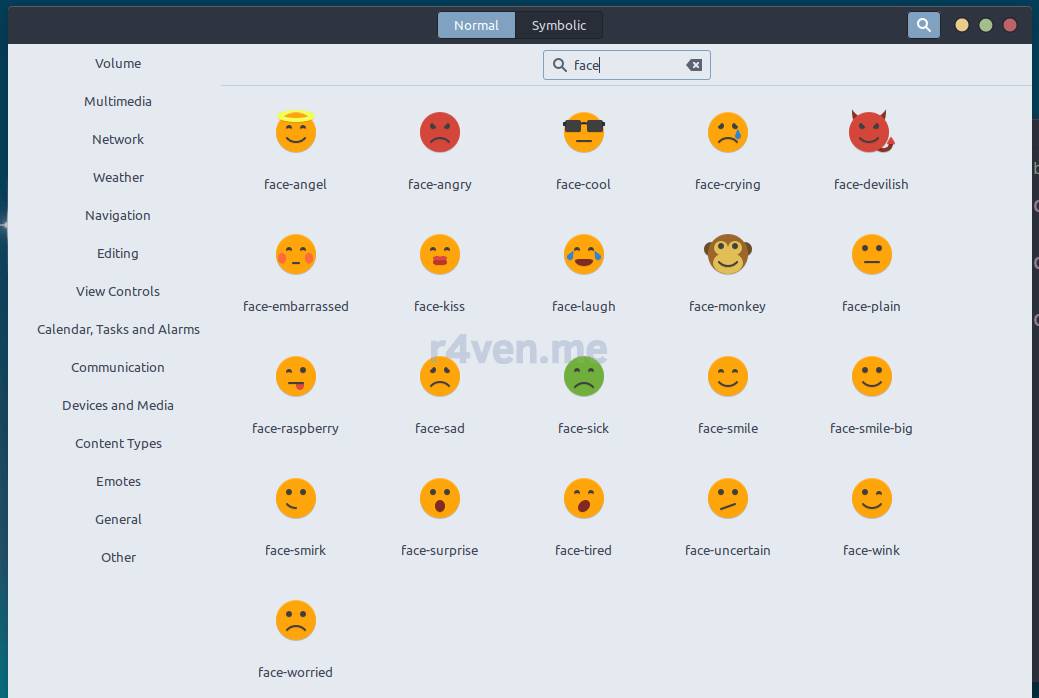Switch to Symbolic icon view

point(559,25)
